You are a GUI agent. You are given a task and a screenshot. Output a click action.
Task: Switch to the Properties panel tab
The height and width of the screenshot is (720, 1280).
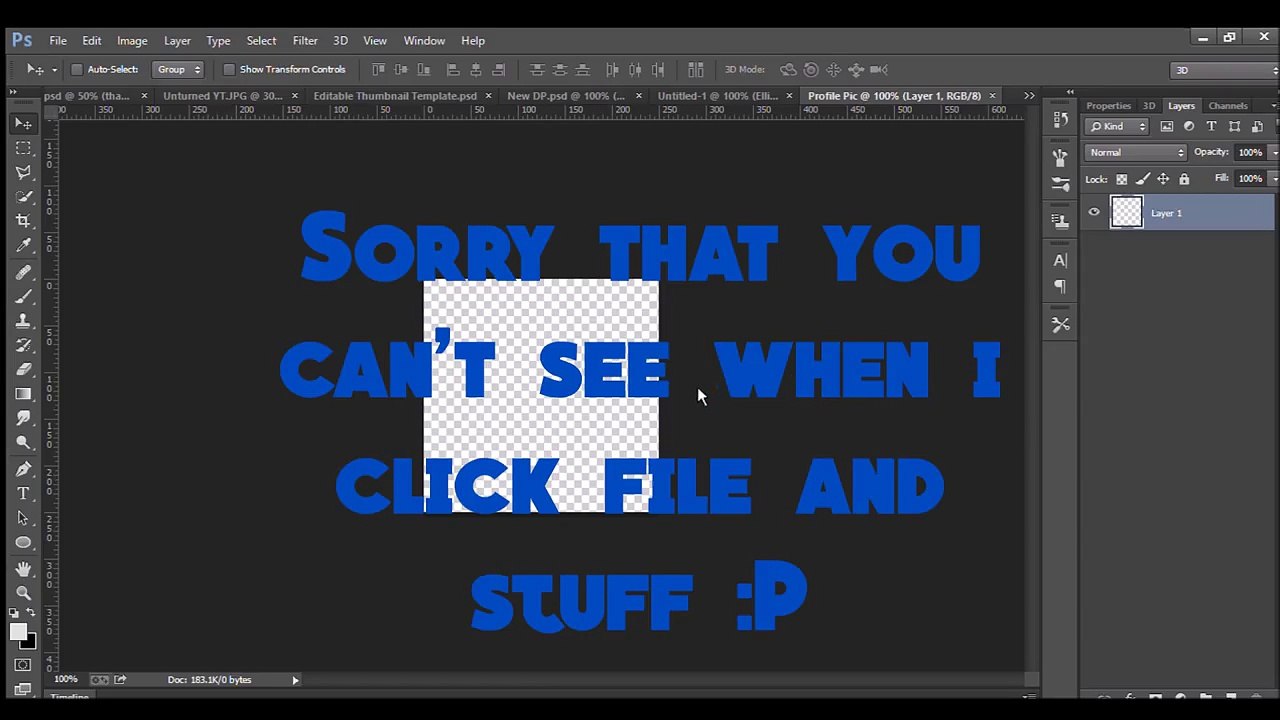(1108, 106)
